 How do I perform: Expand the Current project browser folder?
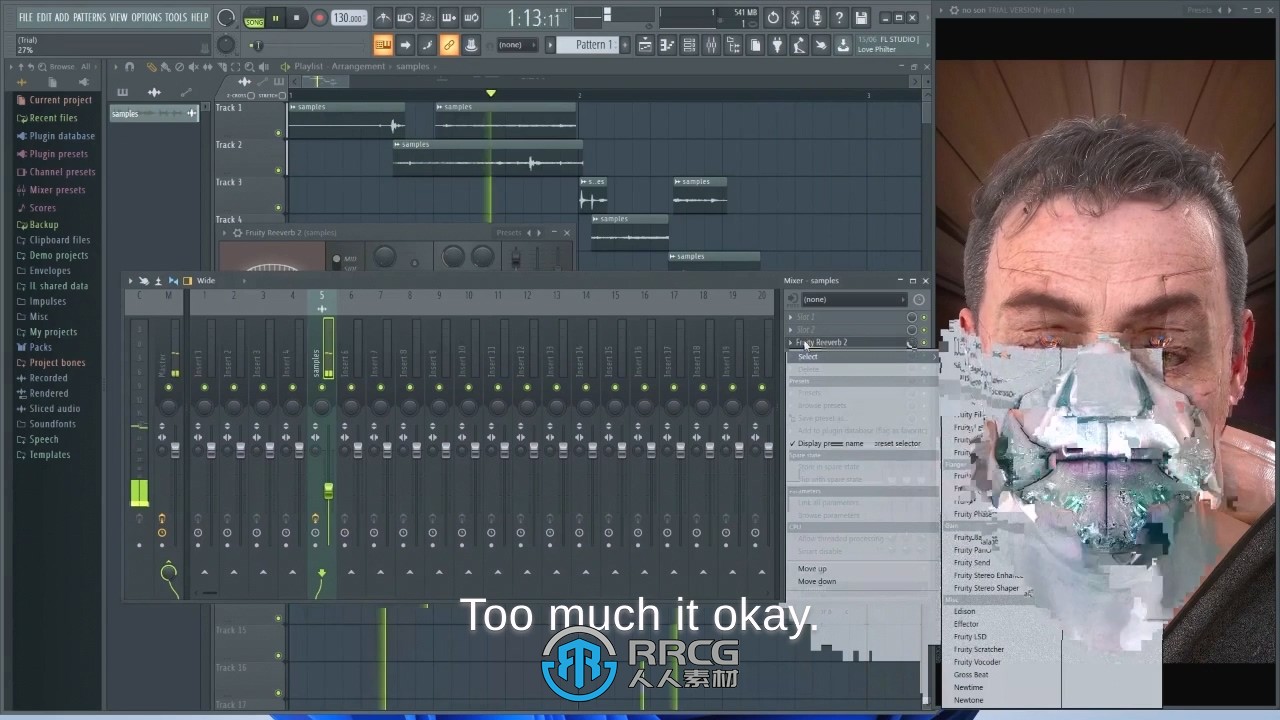pyautogui.click(x=60, y=100)
